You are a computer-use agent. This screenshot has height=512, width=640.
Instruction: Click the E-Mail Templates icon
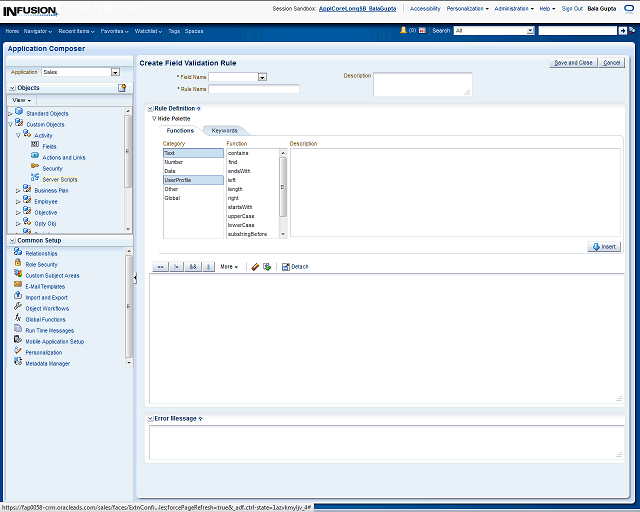(x=18, y=286)
